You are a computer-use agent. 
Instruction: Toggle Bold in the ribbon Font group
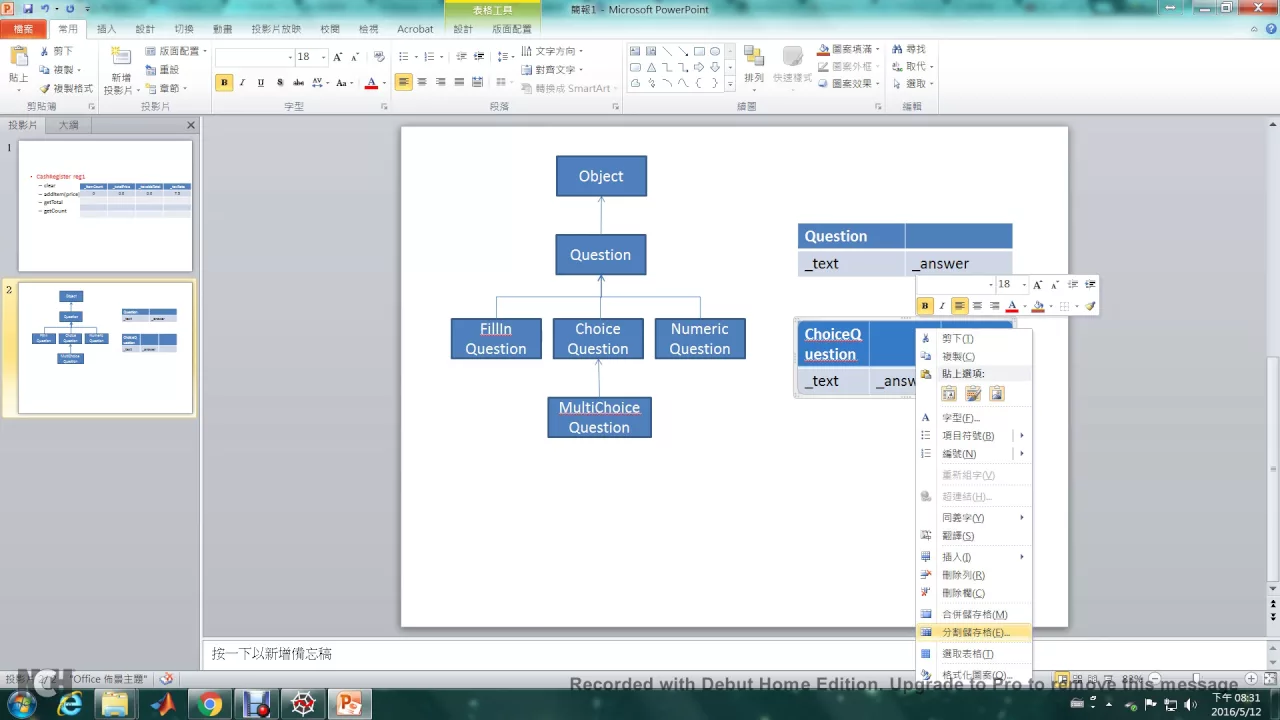224,83
